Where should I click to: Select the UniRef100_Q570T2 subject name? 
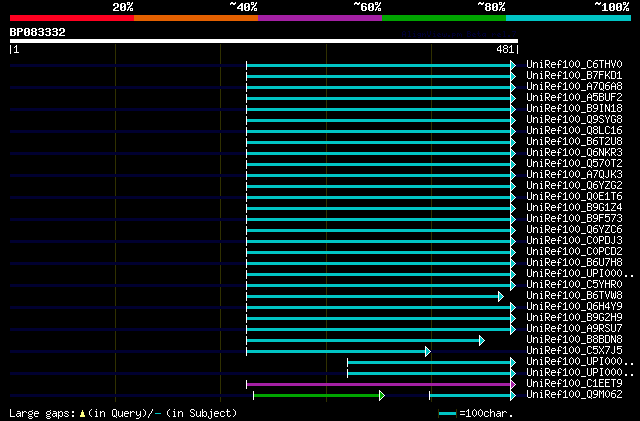(574, 164)
